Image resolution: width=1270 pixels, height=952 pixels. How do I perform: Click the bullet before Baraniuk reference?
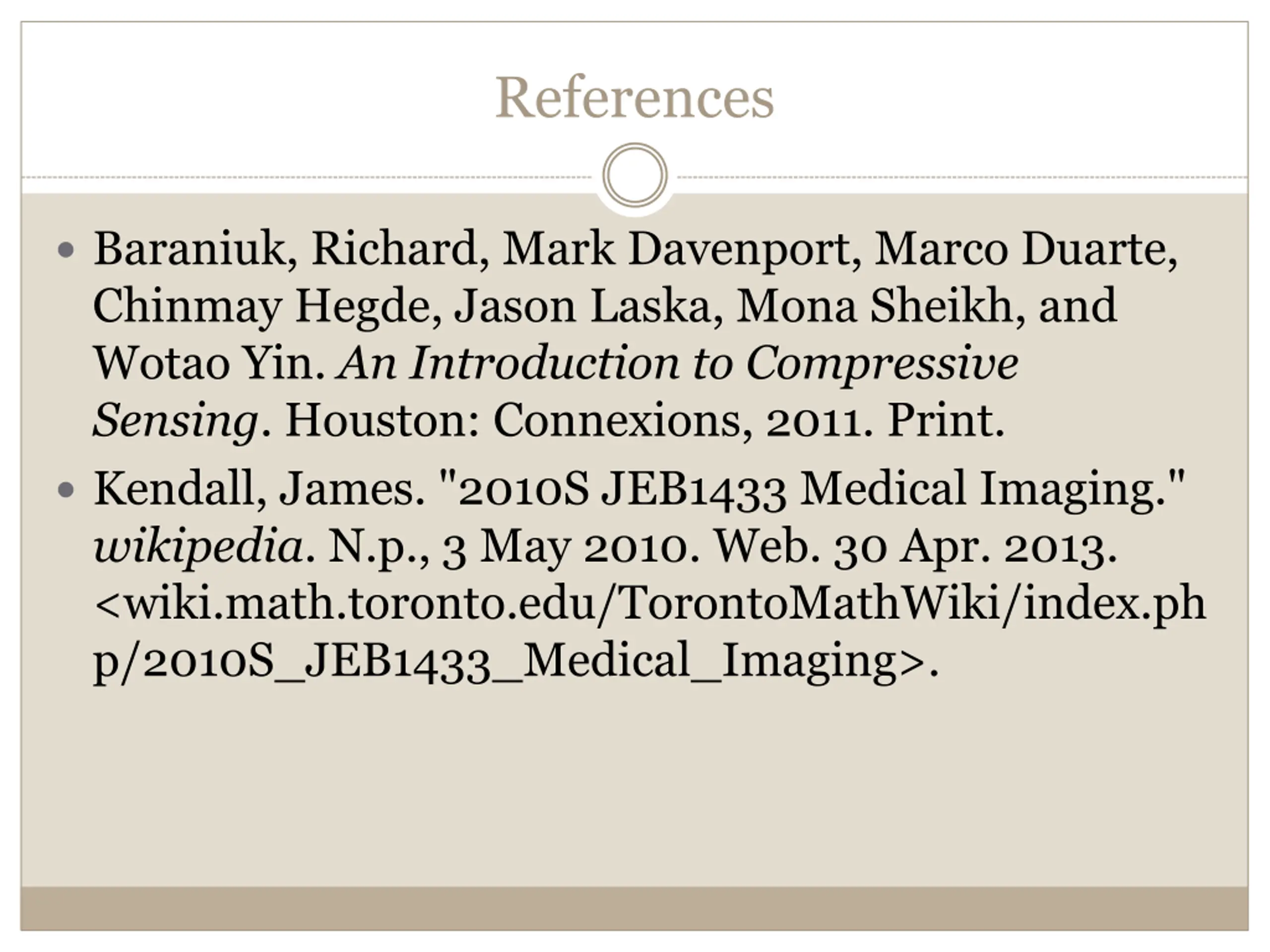point(66,249)
